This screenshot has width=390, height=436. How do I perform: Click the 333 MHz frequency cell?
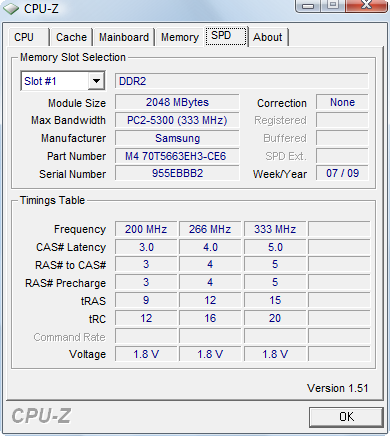[x=275, y=229]
